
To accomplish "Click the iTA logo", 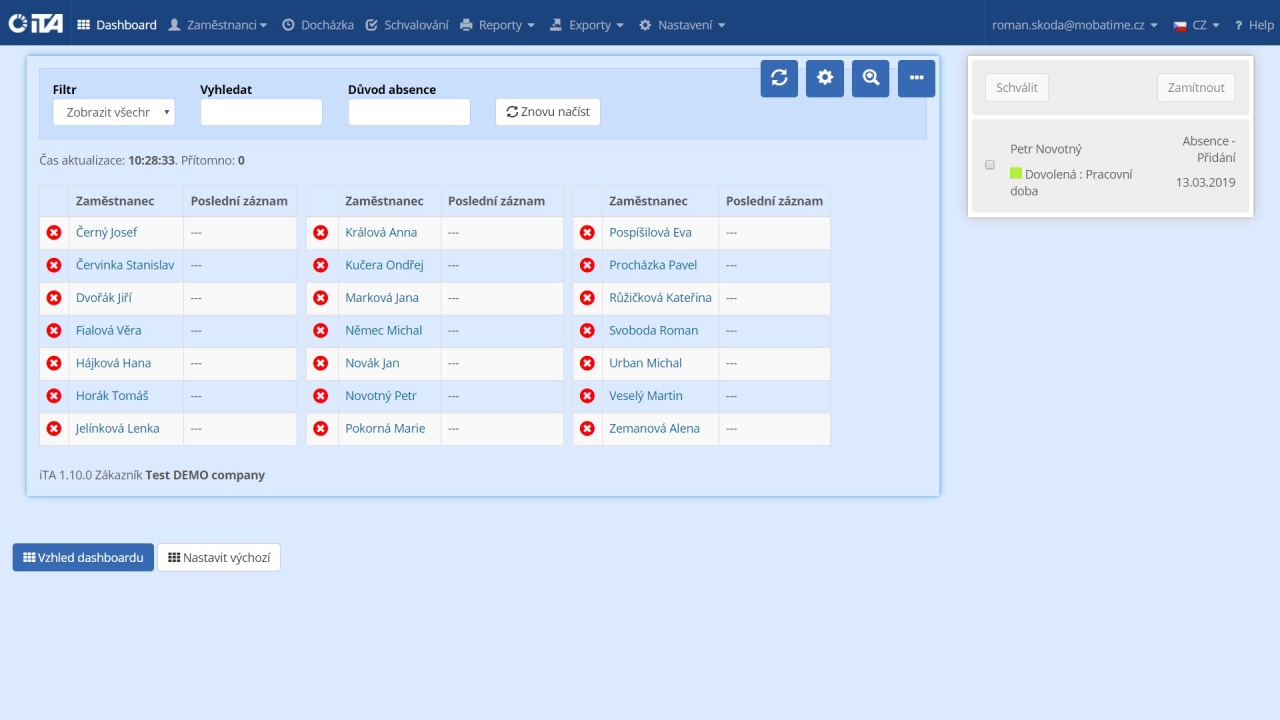I will (35, 24).
